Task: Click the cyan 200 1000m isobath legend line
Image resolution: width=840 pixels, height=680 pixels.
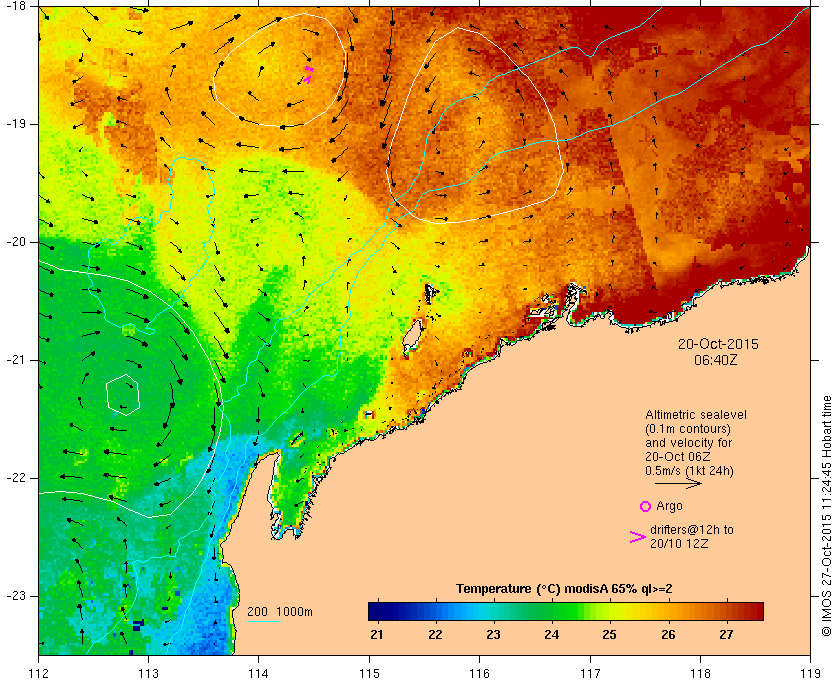Action: click(264, 622)
